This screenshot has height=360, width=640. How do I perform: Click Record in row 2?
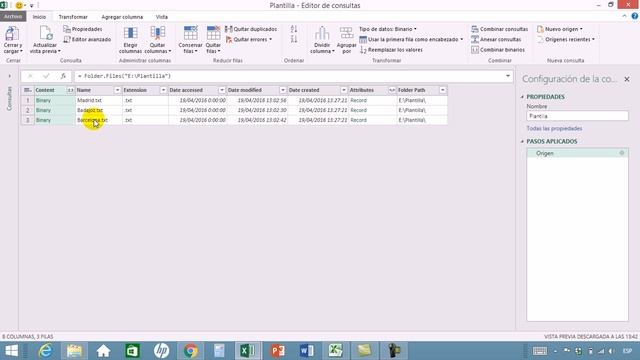pyautogui.click(x=358, y=110)
